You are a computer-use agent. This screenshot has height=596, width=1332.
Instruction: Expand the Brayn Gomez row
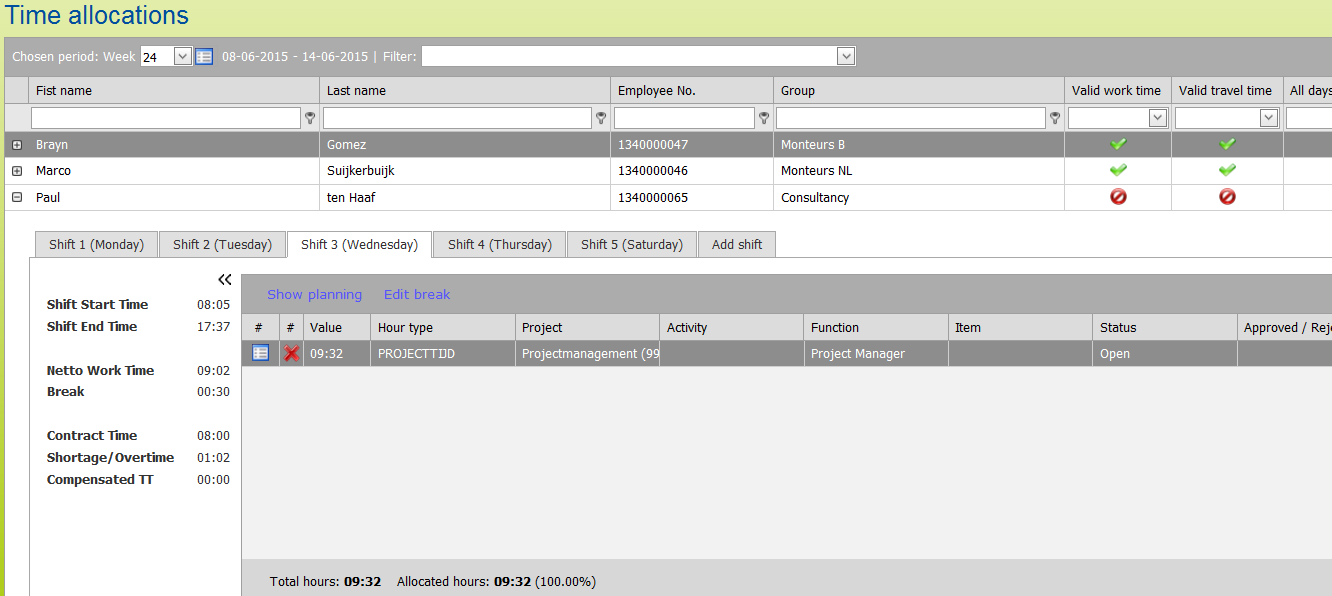coord(17,145)
